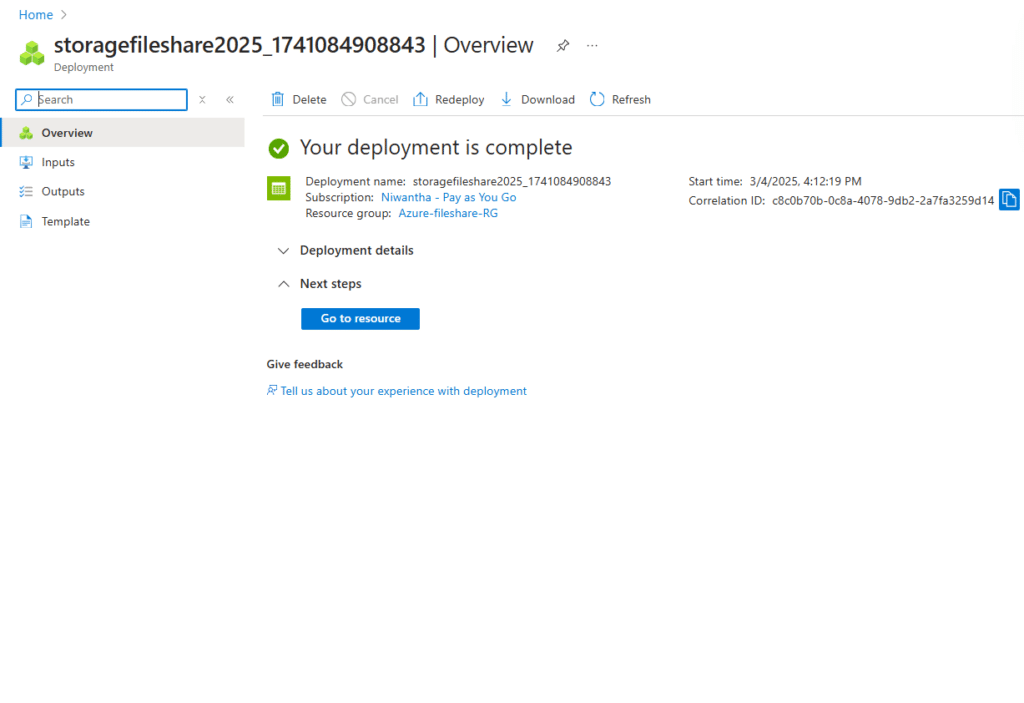Image resolution: width=1024 pixels, height=703 pixels.
Task: Open the ellipsis more options menu
Action: pyautogui.click(x=592, y=46)
